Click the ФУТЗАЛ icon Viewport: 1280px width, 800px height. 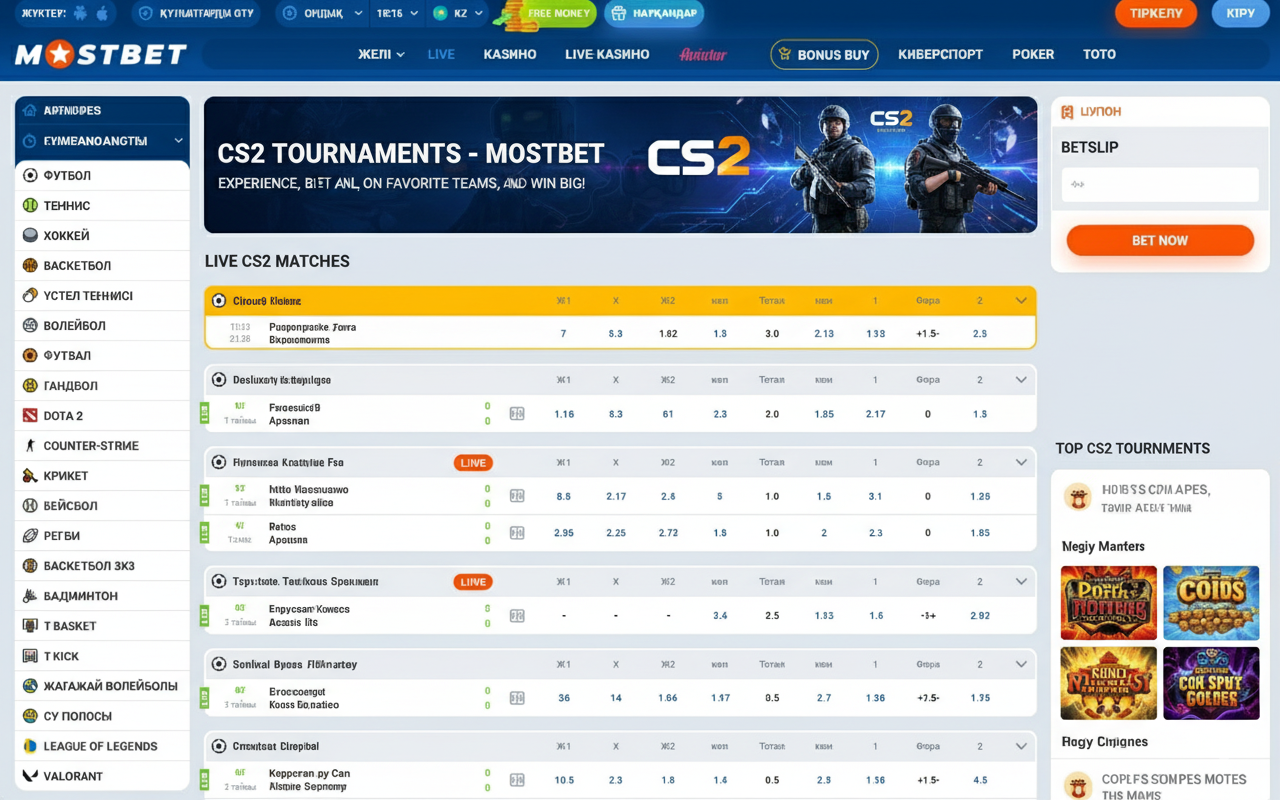tap(30, 355)
